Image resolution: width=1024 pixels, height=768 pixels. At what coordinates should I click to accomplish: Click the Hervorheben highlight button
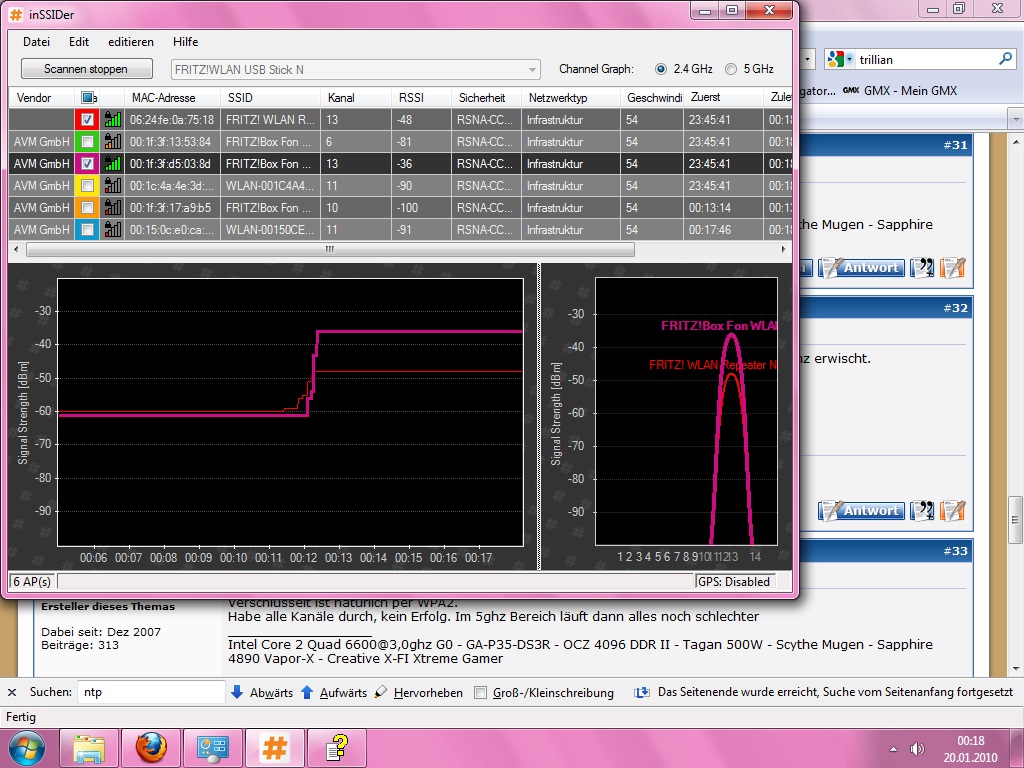[x=419, y=692]
